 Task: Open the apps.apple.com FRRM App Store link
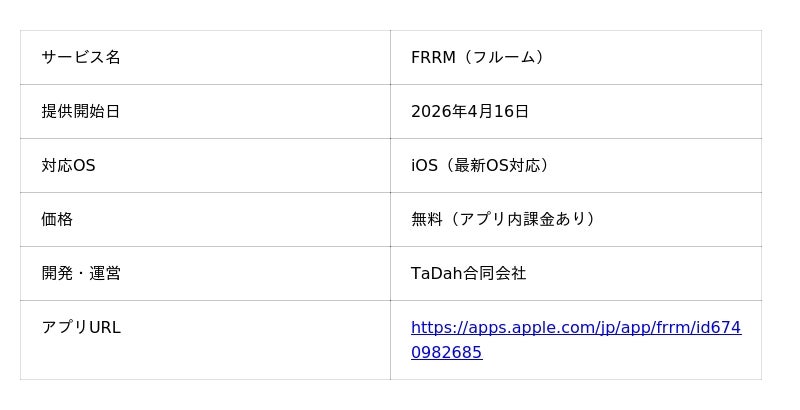click(x=575, y=328)
